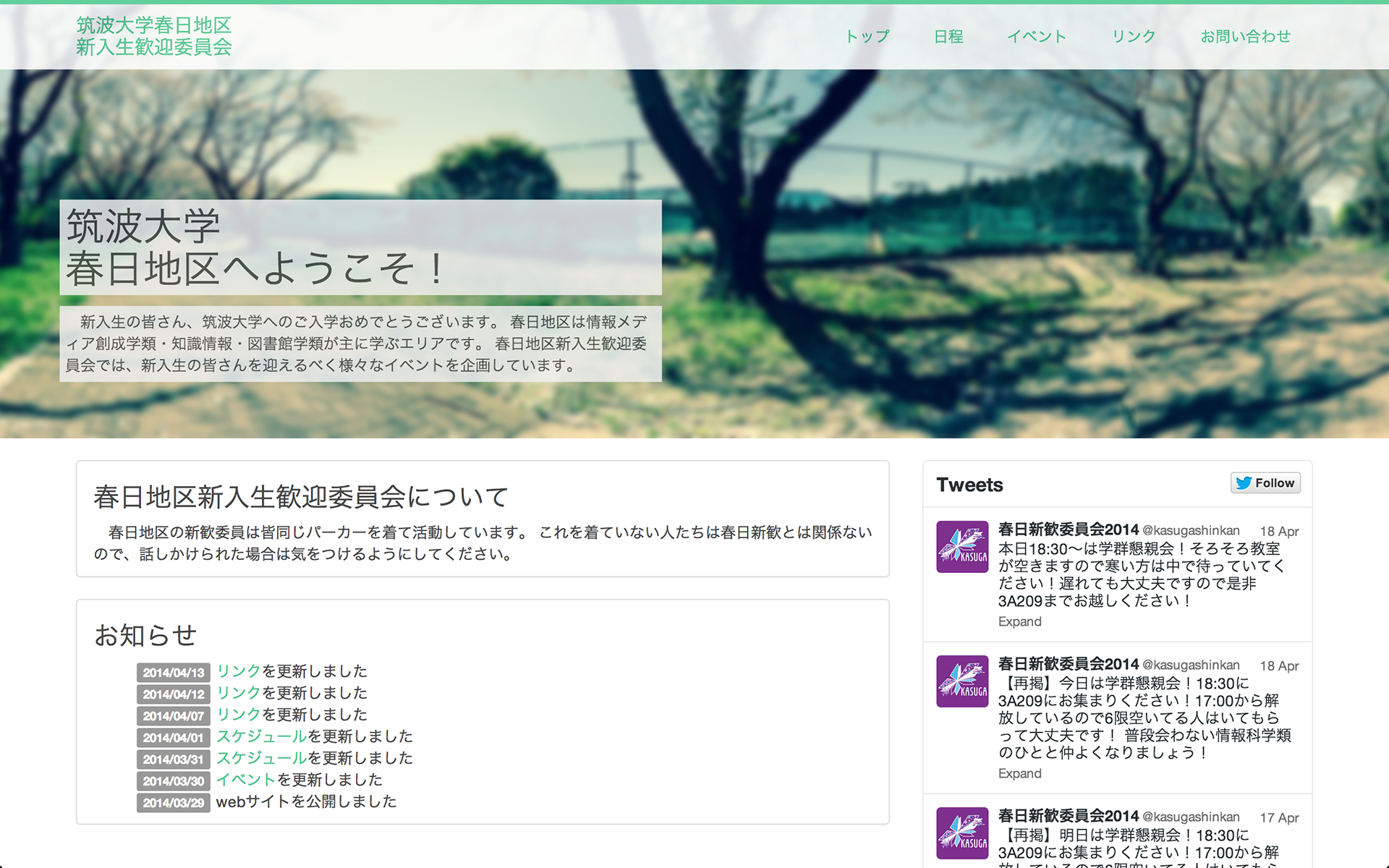
Task: Click the 17 Apr tweet date
Action: pos(1279,817)
